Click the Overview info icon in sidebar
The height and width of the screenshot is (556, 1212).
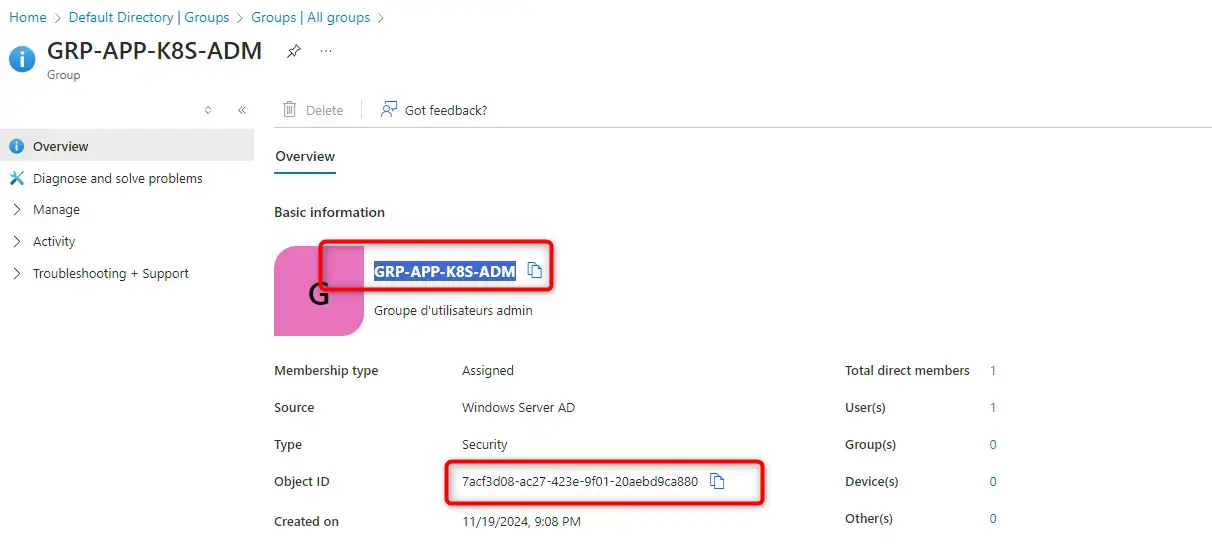point(16,146)
